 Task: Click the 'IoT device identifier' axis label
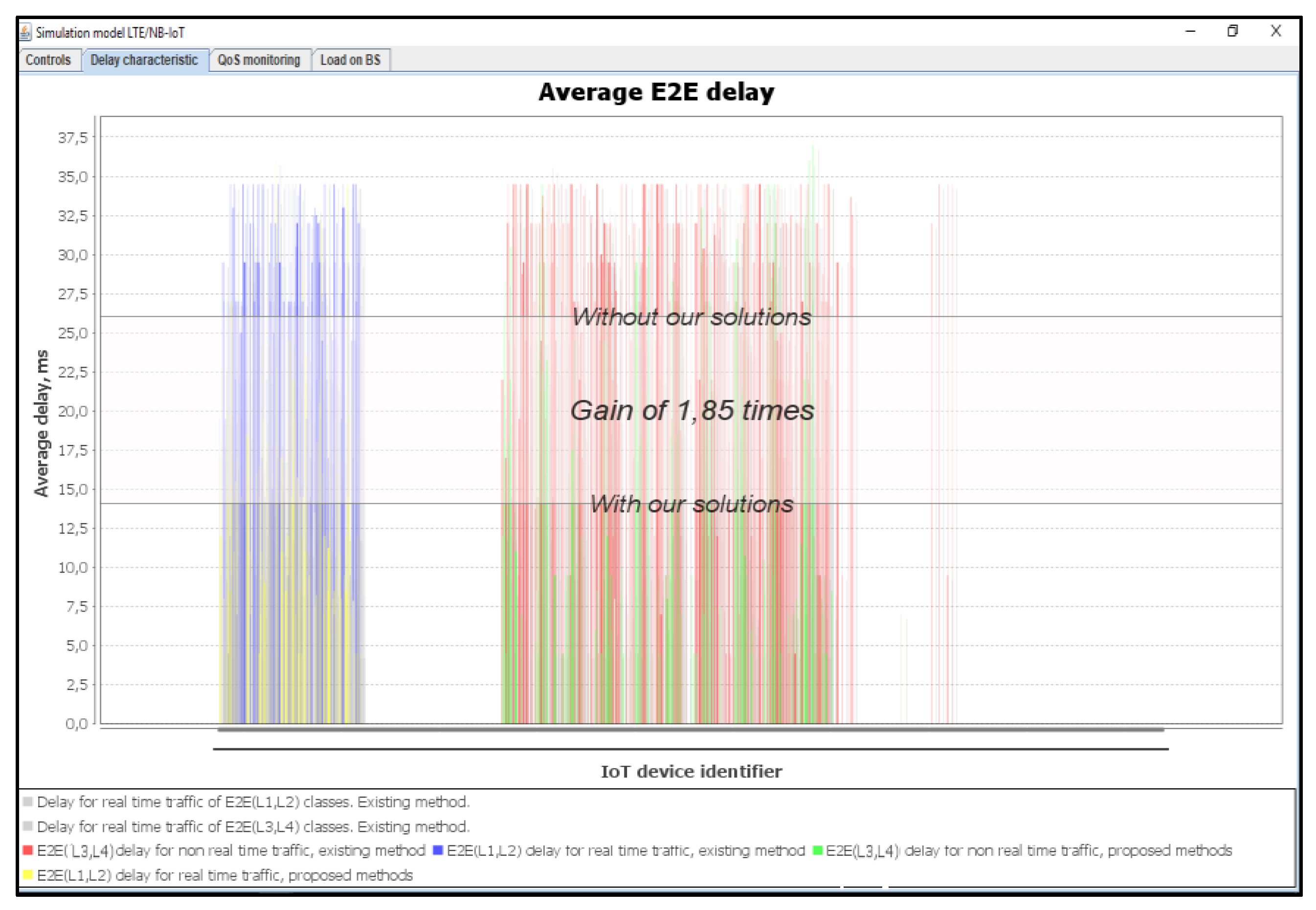691,772
